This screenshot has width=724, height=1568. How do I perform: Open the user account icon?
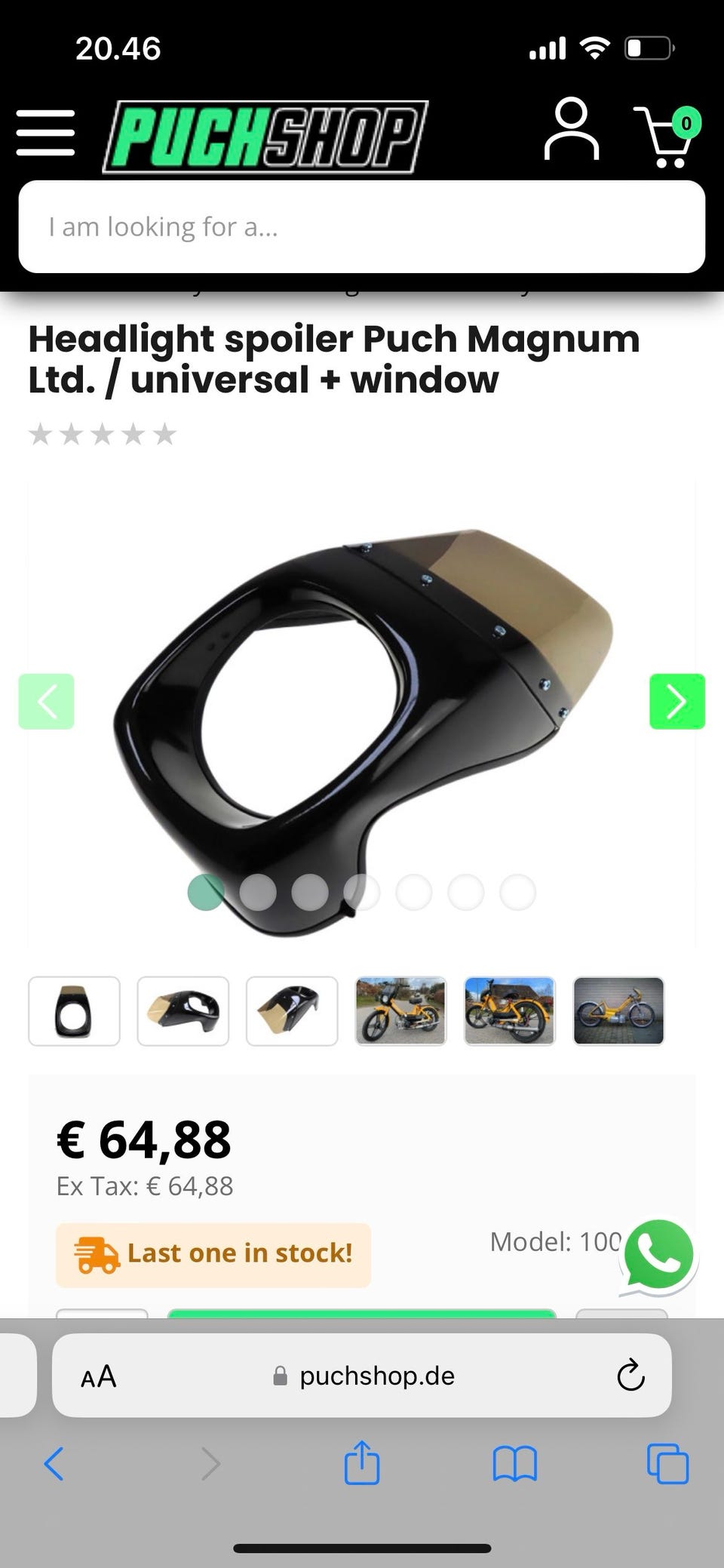coord(571,129)
